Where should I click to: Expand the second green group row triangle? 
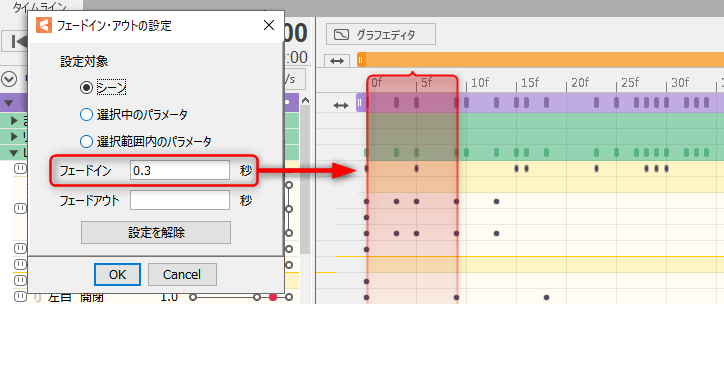click(14, 136)
